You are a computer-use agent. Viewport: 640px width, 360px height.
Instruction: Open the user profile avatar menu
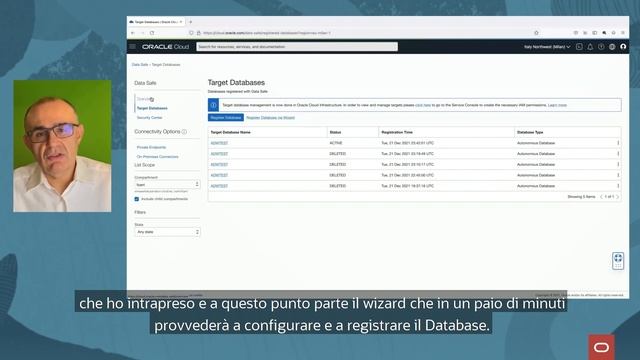click(623, 47)
